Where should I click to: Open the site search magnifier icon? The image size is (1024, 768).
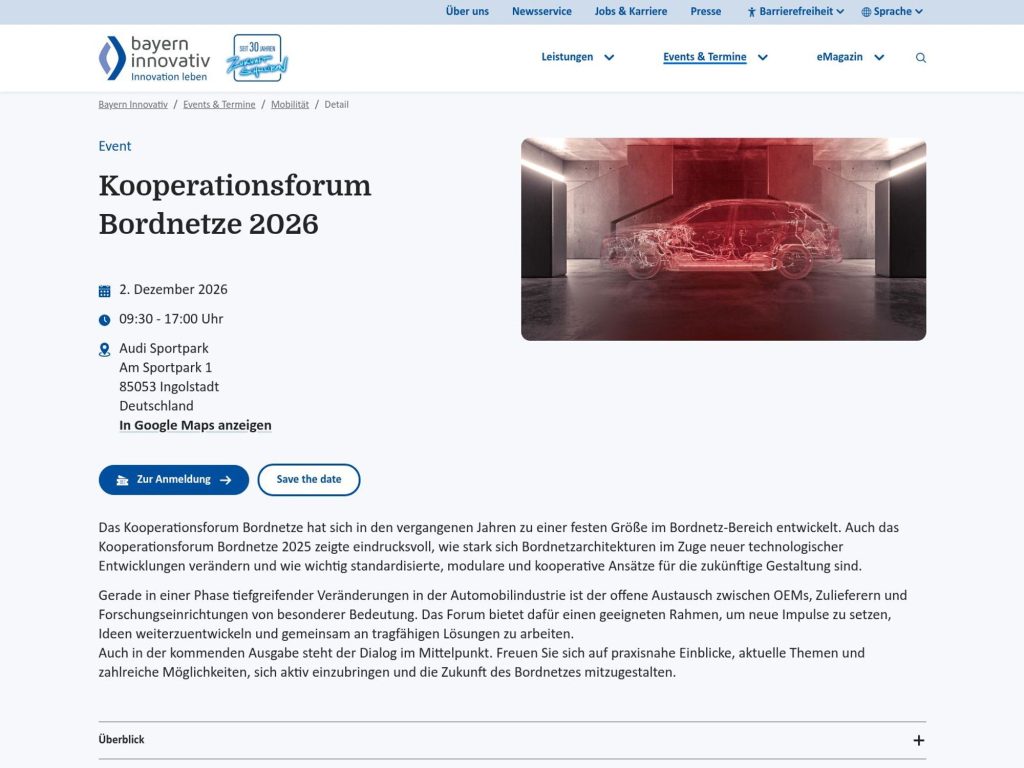coord(920,57)
